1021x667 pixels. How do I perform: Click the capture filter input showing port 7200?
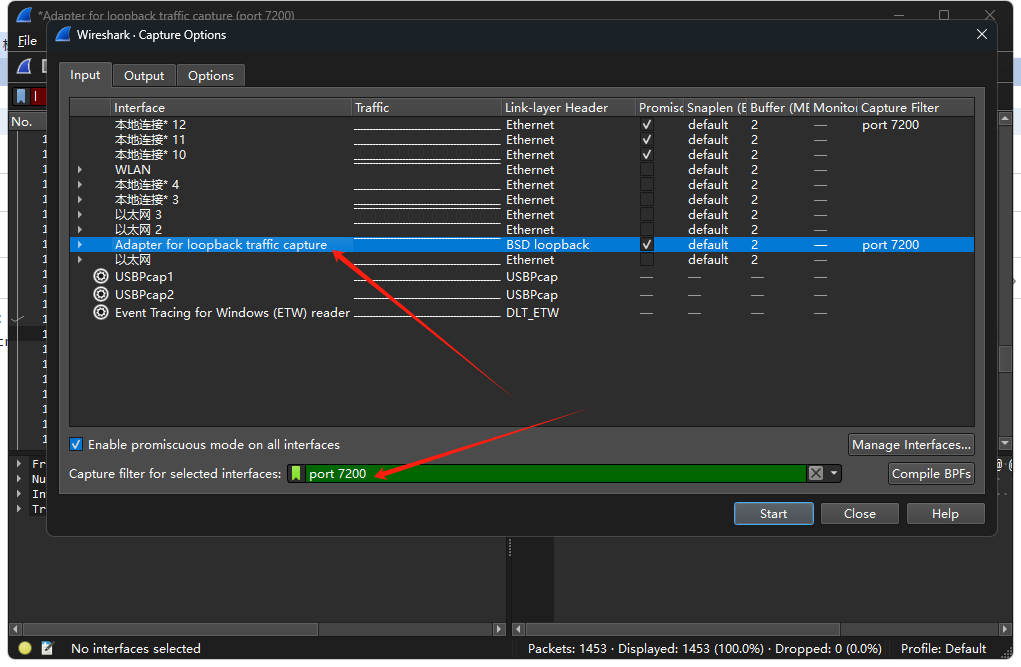pos(553,474)
